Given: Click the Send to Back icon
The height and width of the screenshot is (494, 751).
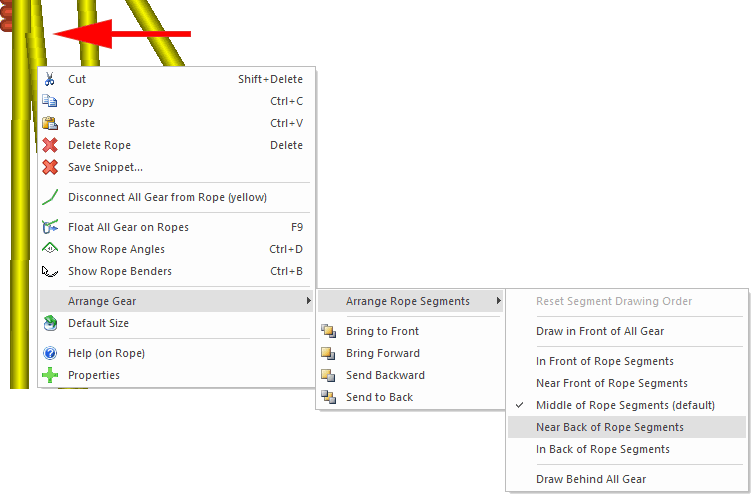Looking at the screenshot, I should (x=327, y=397).
